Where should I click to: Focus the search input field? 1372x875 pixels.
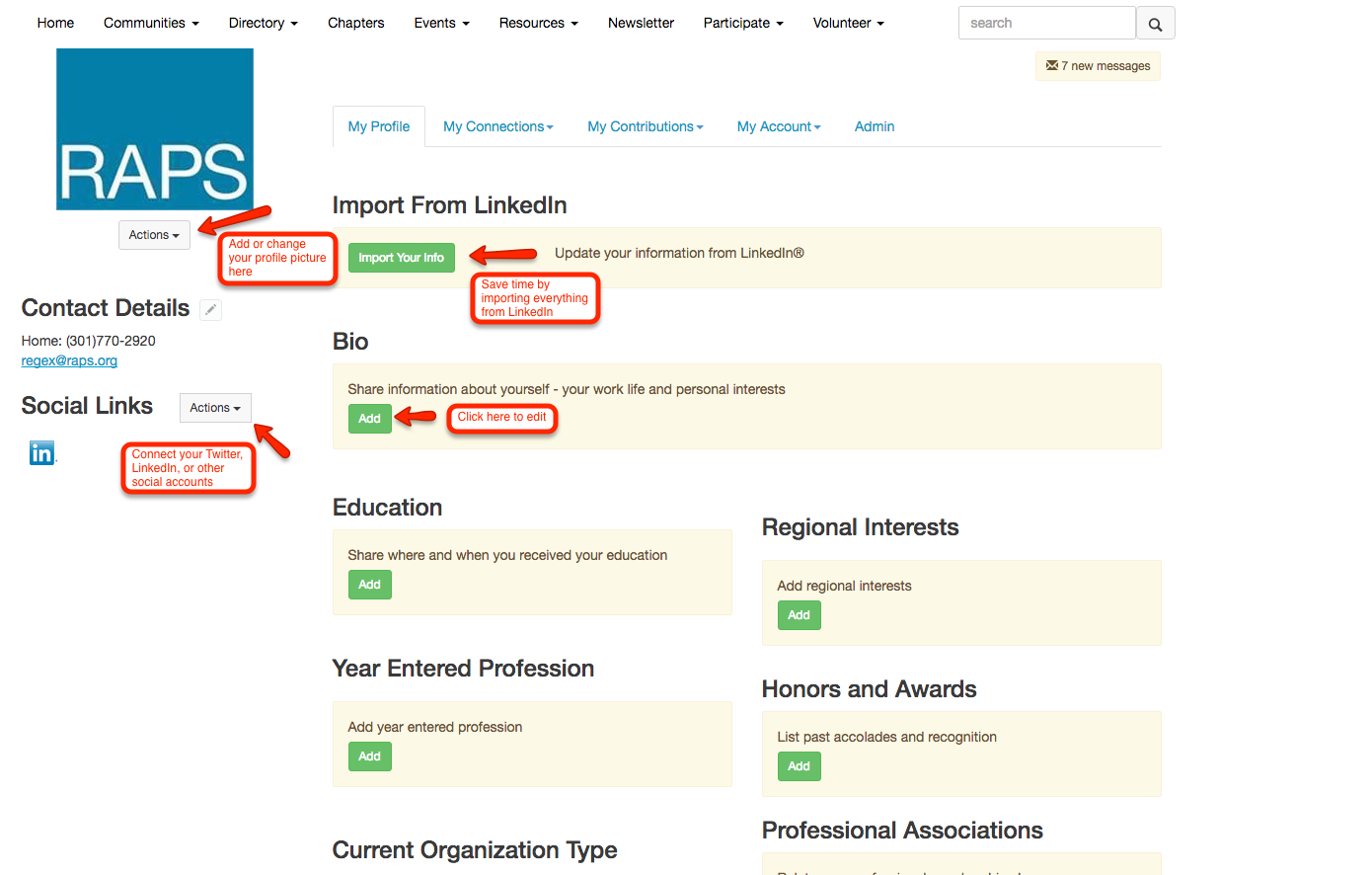[x=1047, y=23]
